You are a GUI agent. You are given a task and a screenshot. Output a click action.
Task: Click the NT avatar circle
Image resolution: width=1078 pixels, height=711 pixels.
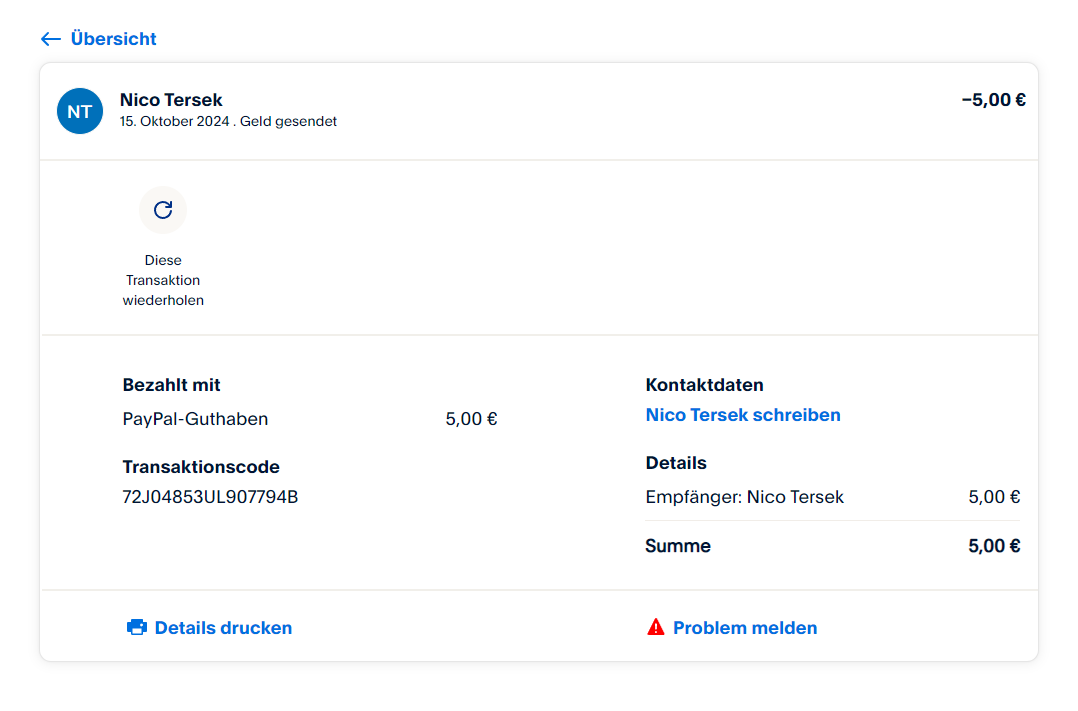point(80,111)
